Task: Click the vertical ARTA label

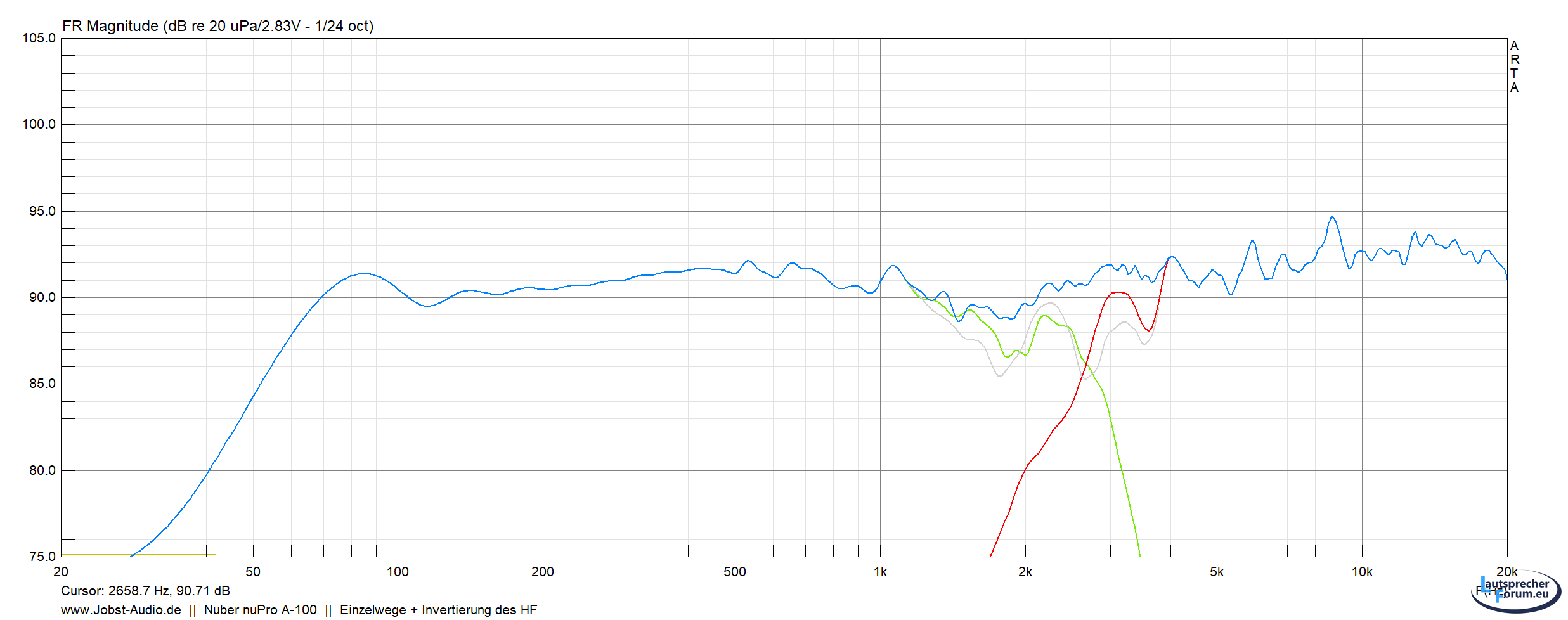Action: point(1514,67)
